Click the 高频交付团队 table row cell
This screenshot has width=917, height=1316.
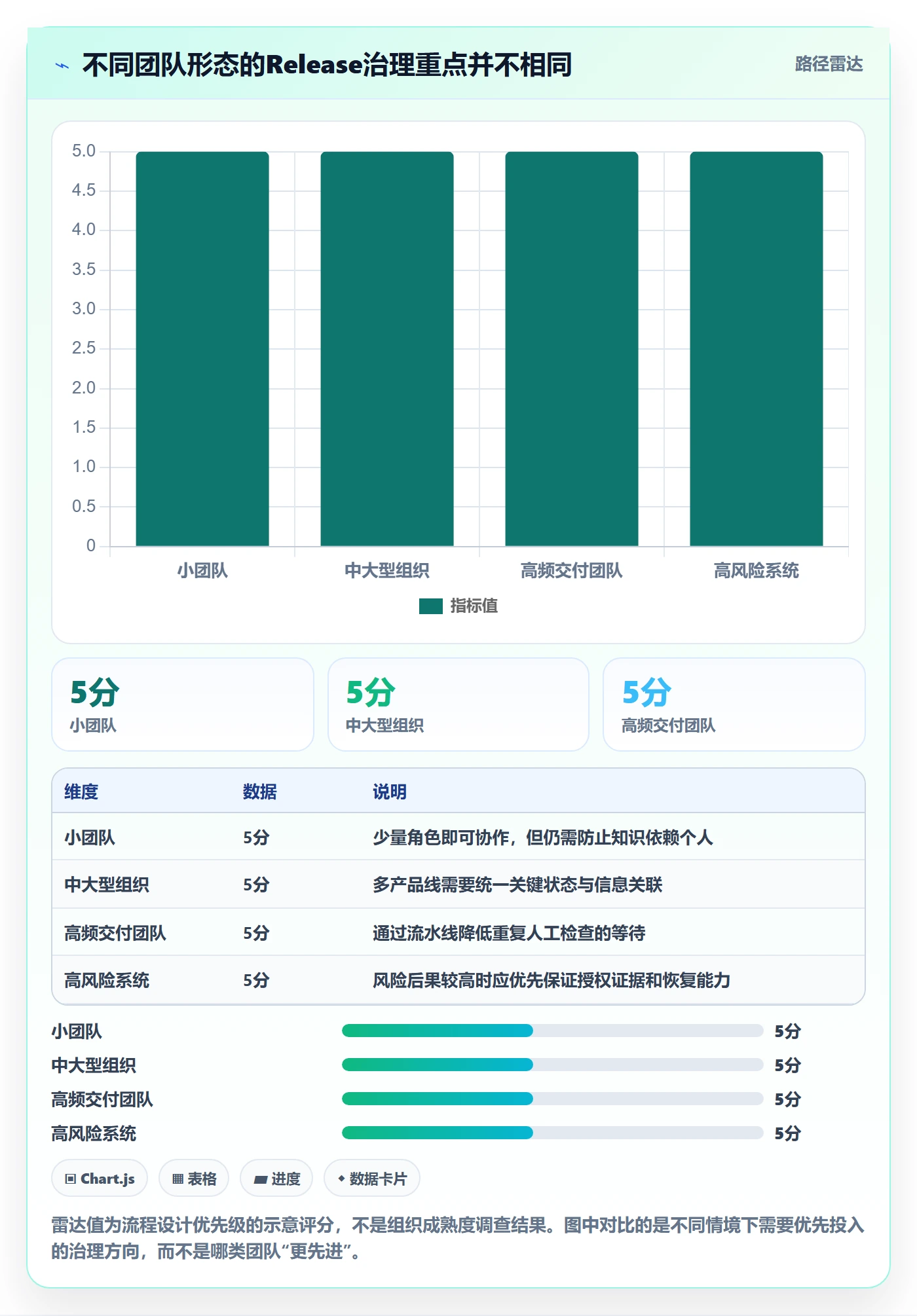(115, 933)
